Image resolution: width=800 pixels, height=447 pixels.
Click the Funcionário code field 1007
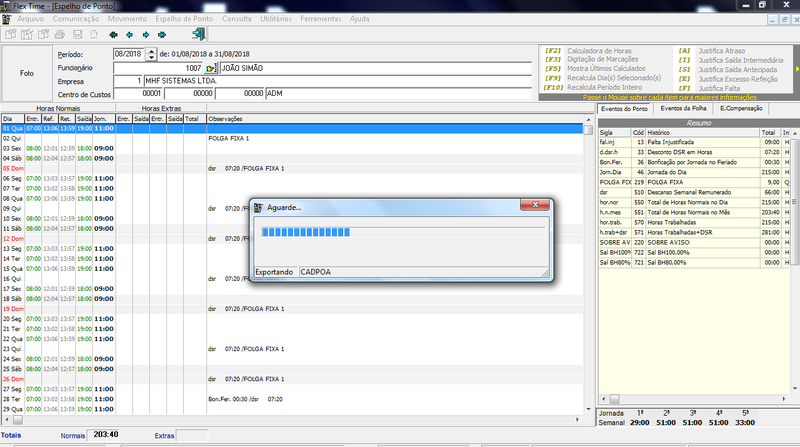[x=158, y=68]
